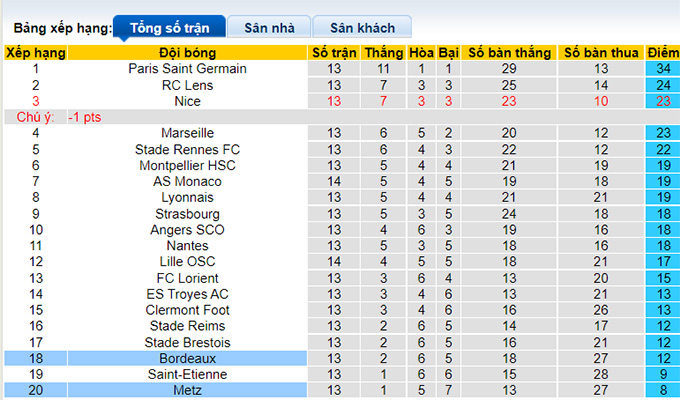Open the Marseille team link
The image size is (680, 400).
(187, 133)
